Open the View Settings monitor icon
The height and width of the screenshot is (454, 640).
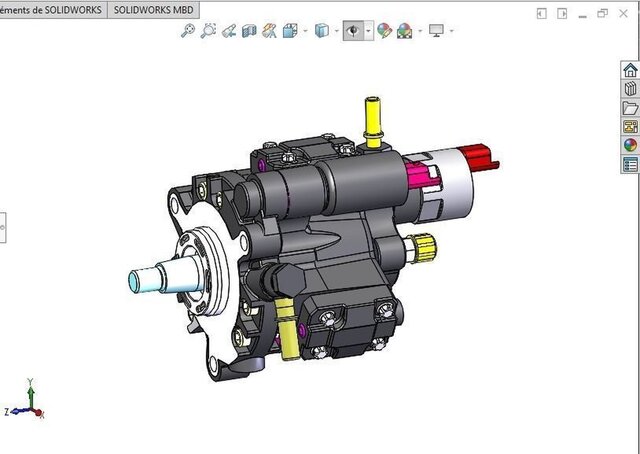pyautogui.click(x=436, y=31)
